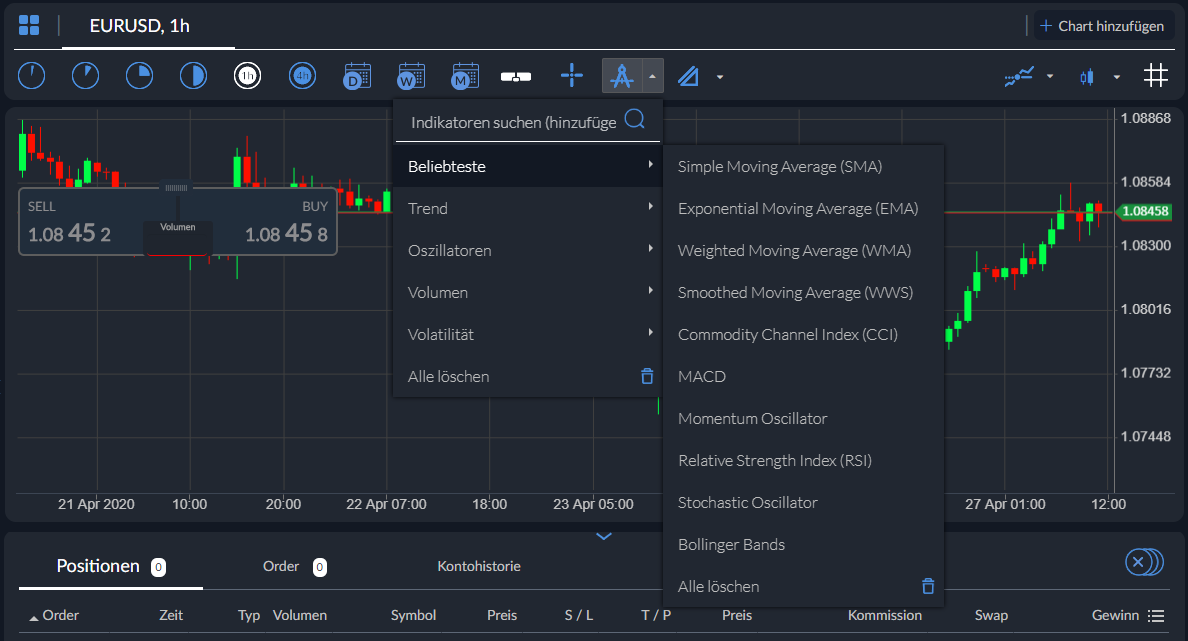Sort by the Typ column header
Image resolution: width=1188 pixels, height=641 pixels.
tap(249, 615)
